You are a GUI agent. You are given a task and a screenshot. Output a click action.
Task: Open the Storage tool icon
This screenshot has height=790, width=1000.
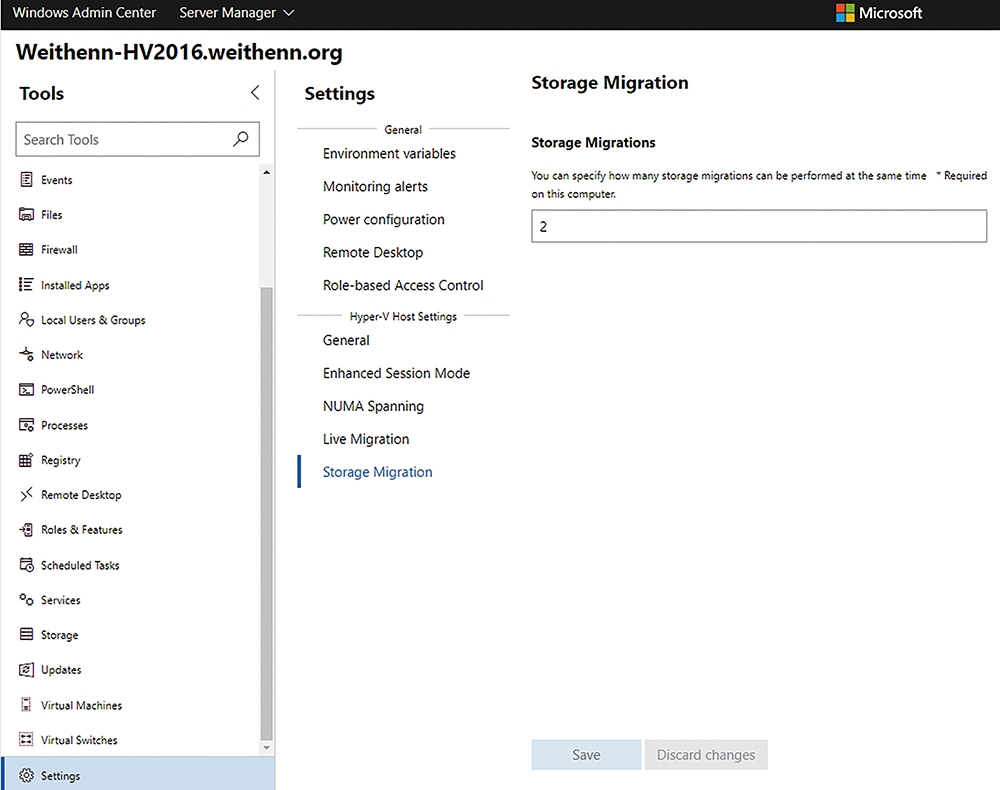click(26, 634)
